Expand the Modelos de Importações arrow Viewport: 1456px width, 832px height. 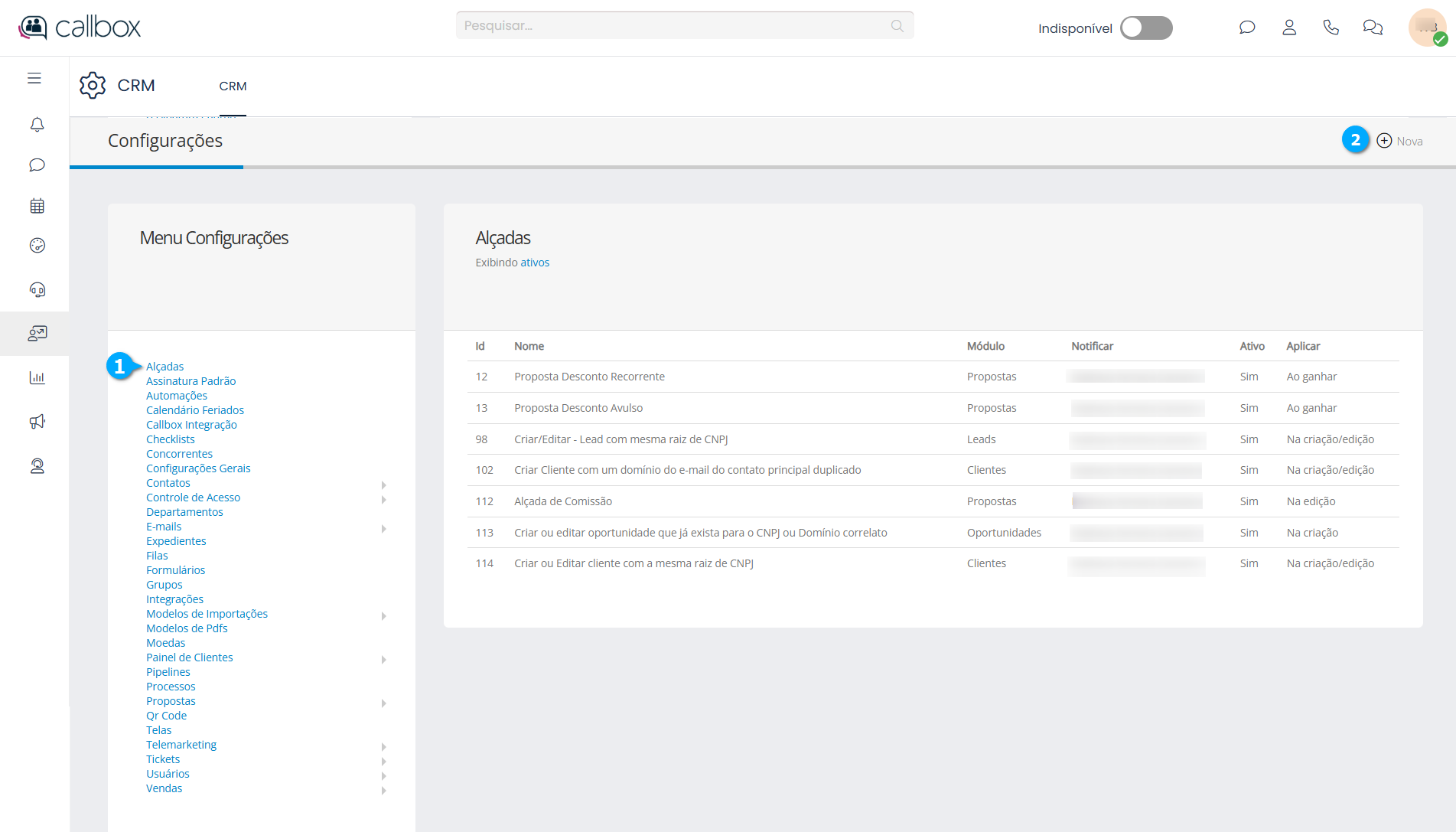click(384, 615)
